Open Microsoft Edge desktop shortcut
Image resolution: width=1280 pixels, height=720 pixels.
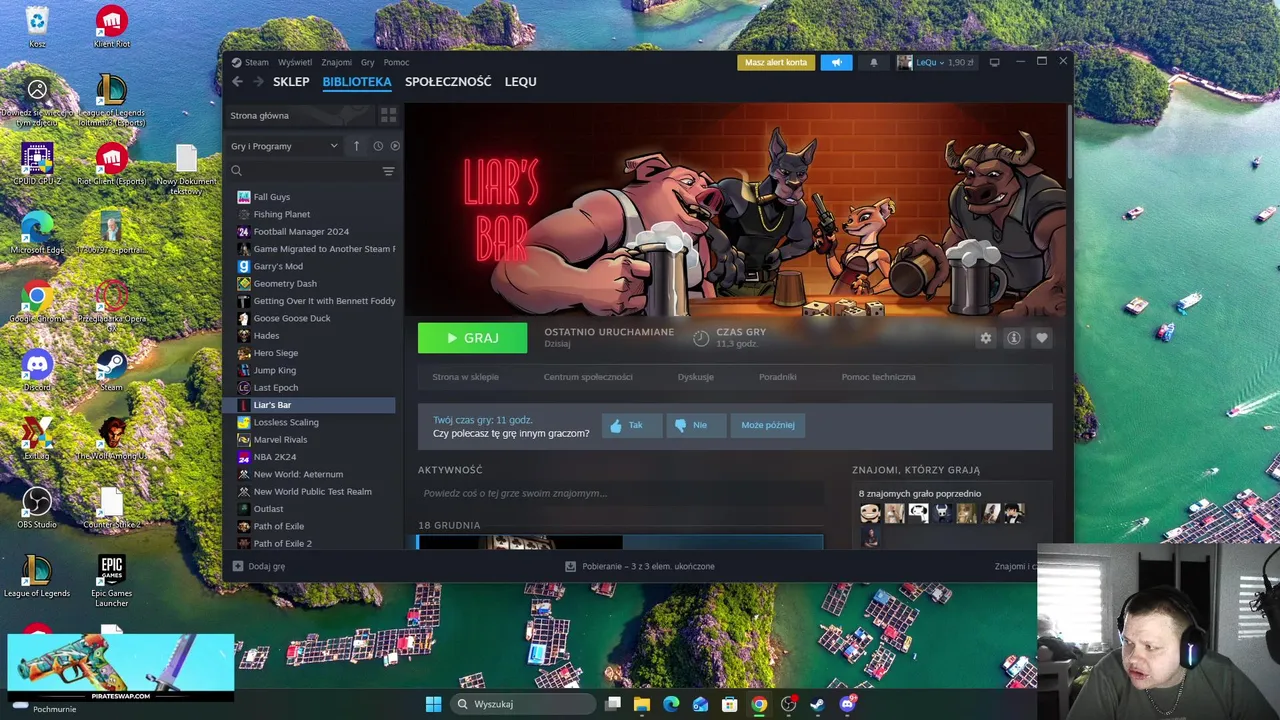click(x=37, y=232)
